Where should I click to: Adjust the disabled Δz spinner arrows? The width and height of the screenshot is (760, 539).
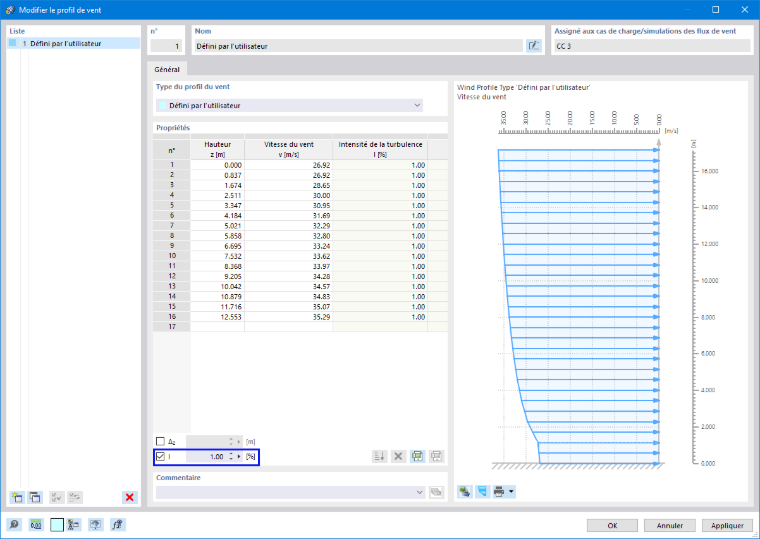(231, 441)
